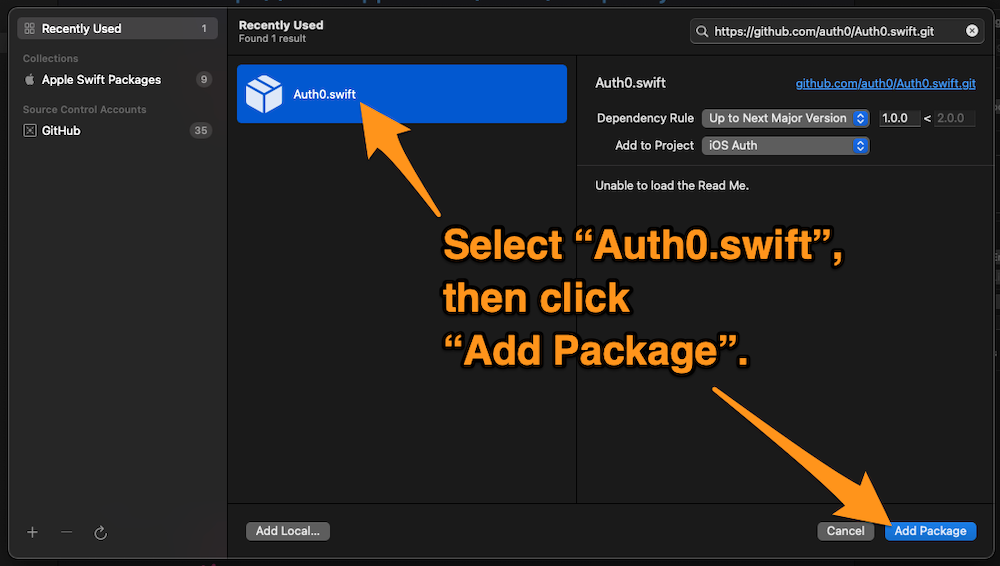Click the Auth0.swift title in details pane
Screen dimensions: 1000x566
click(630, 83)
